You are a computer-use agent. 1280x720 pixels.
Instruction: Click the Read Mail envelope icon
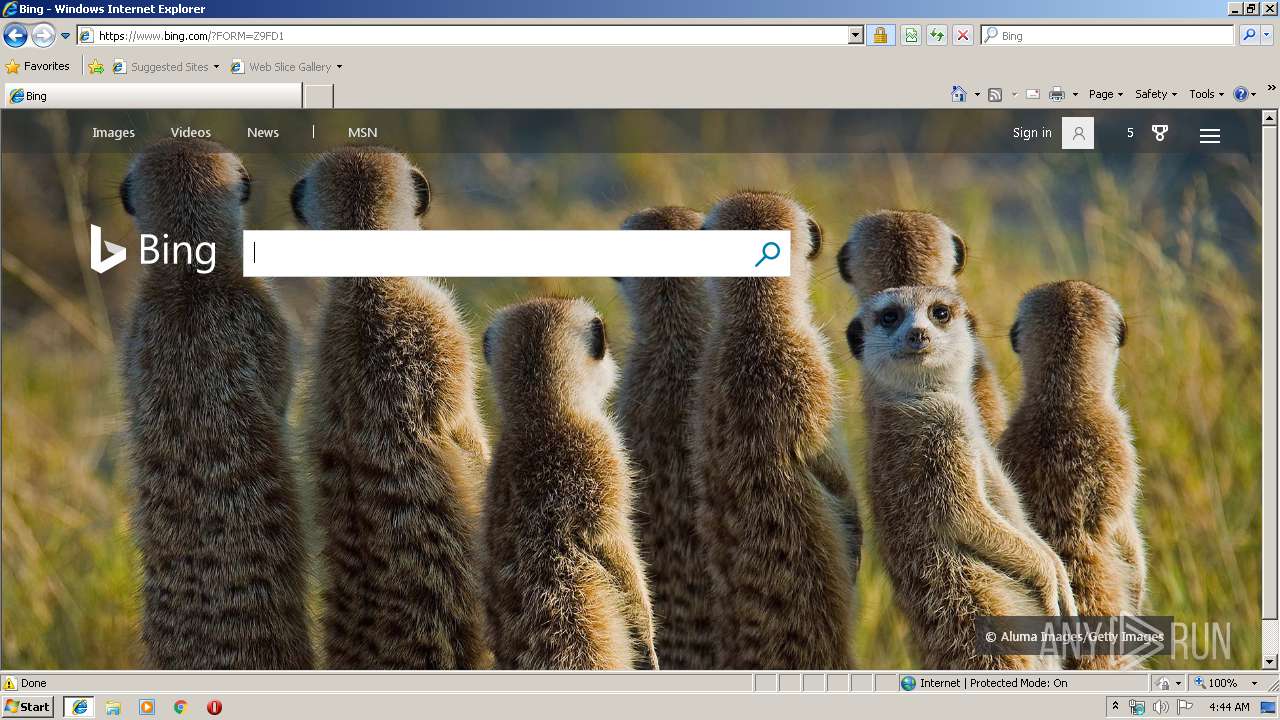[x=1033, y=95]
